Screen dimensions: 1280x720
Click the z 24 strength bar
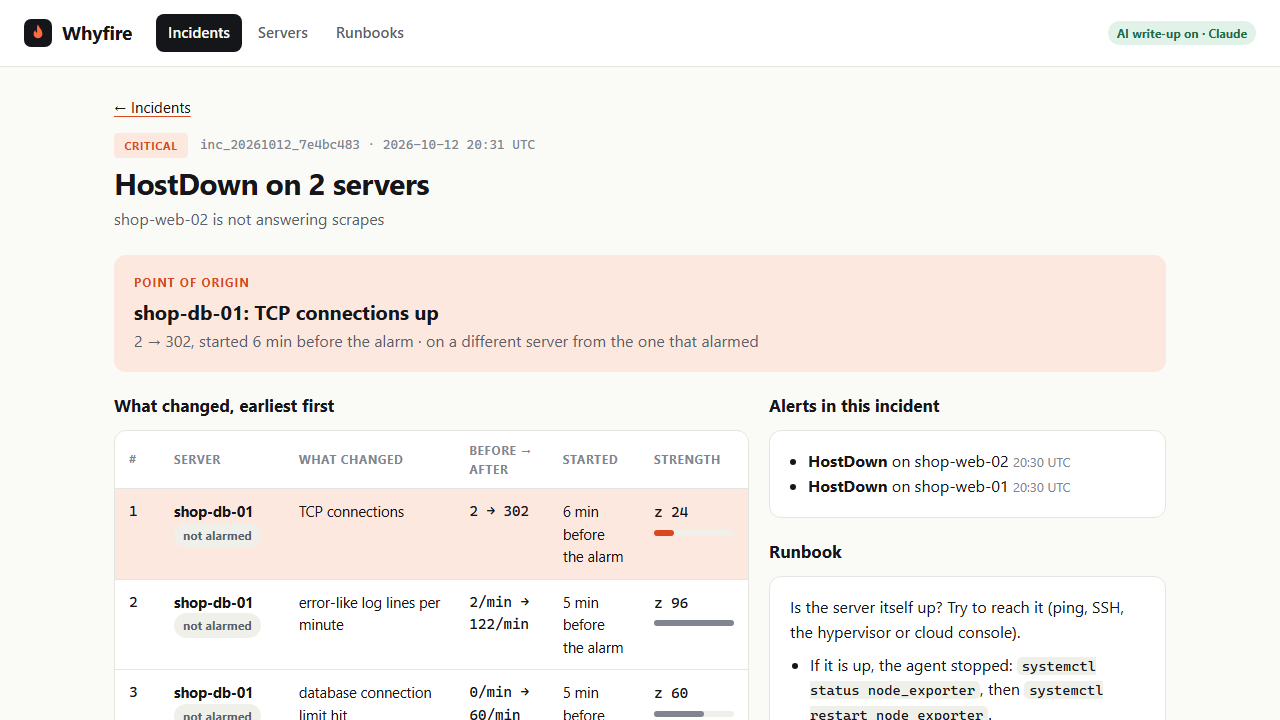coord(694,533)
